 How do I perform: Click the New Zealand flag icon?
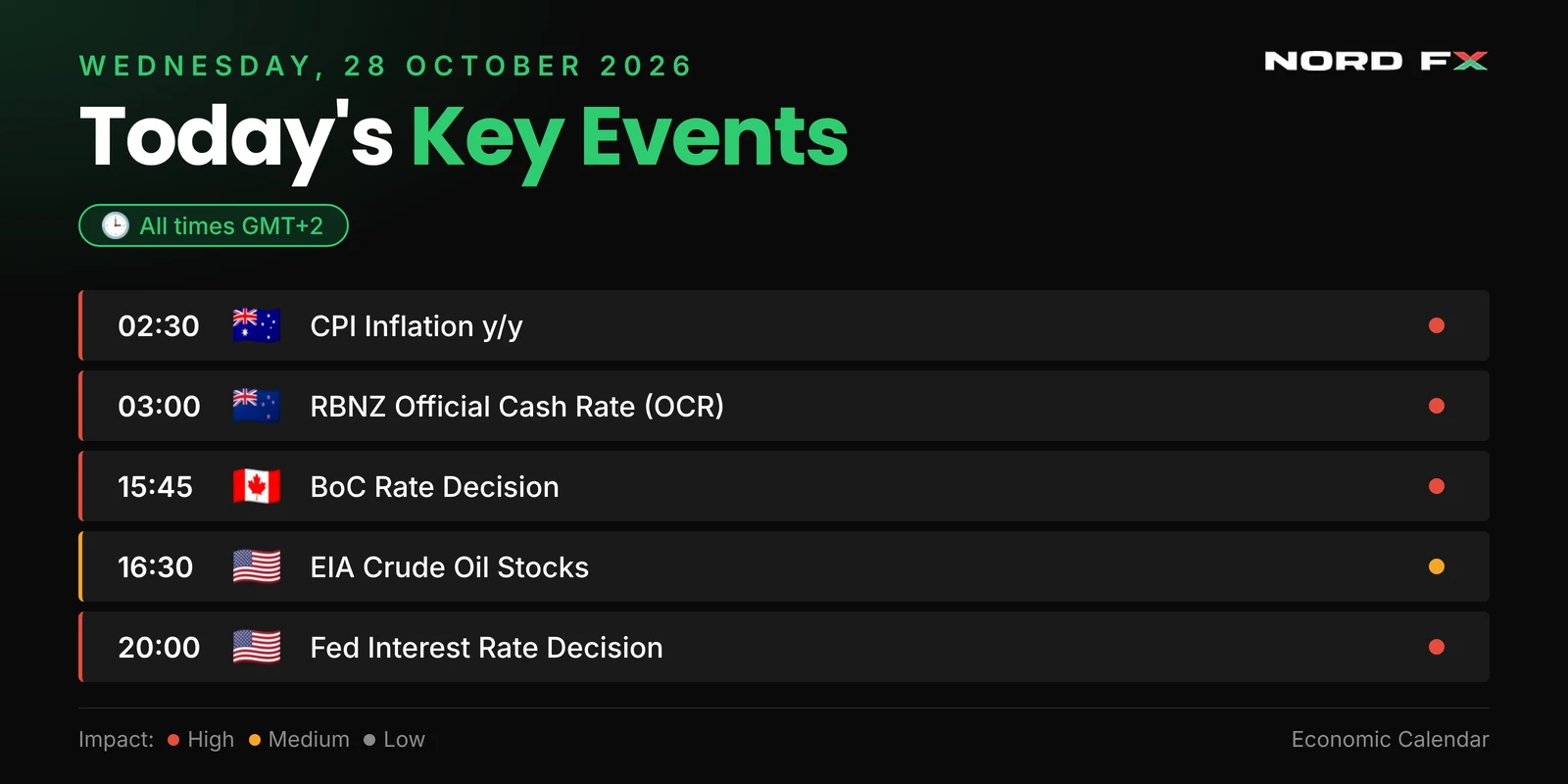[x=257, y=406]
